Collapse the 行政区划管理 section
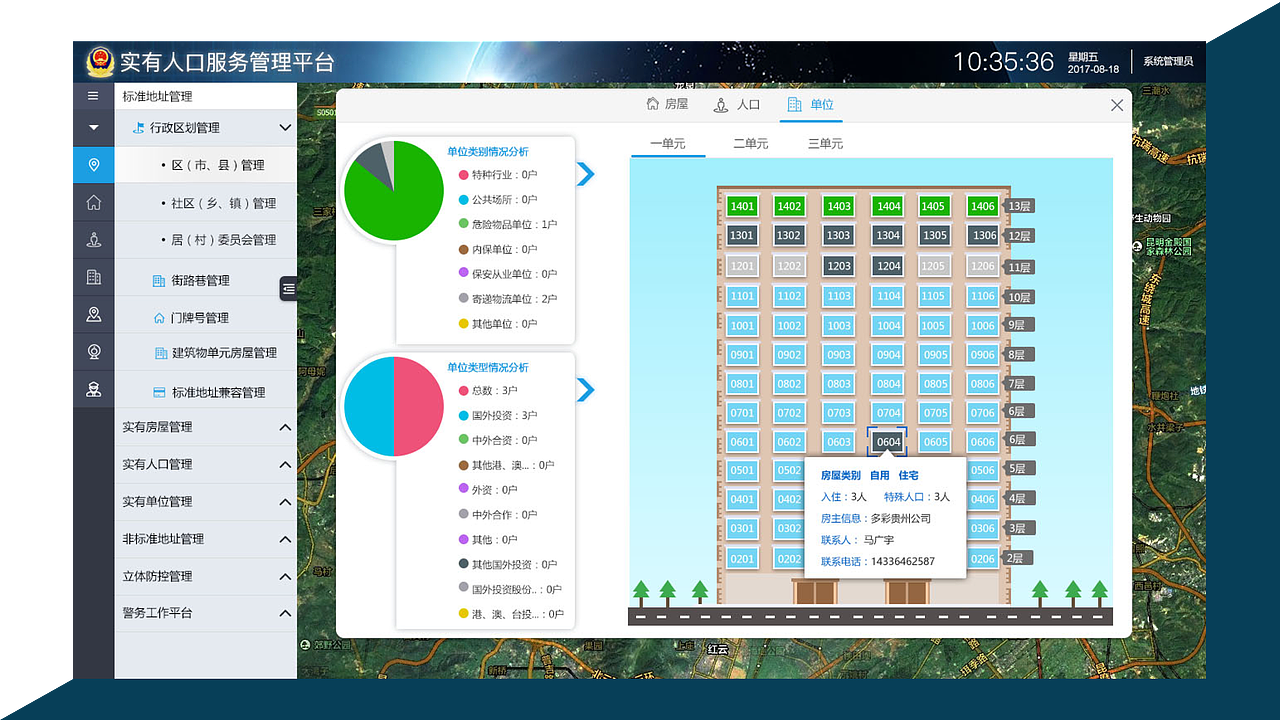Image resolution: width=1280 pixels, height=720 pixels. (x=285, y=128)
